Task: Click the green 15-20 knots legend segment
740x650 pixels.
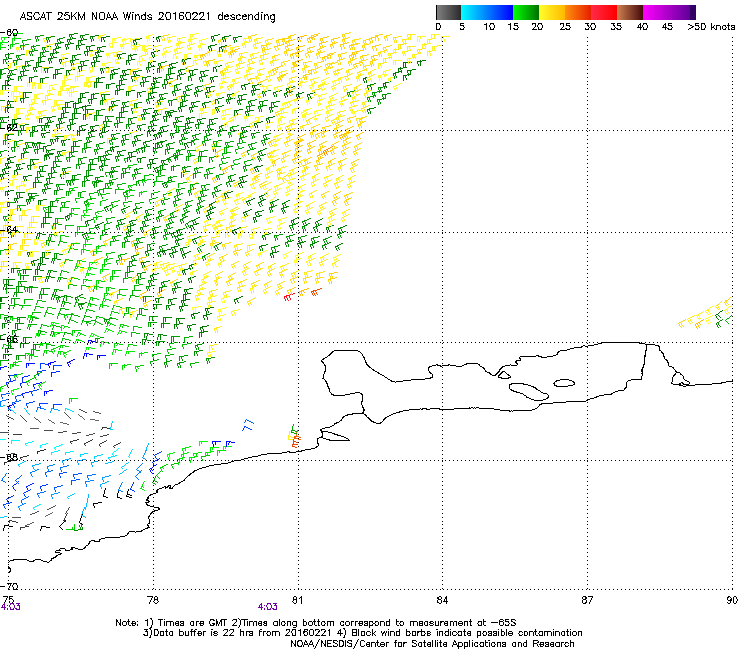Action: 526,12
